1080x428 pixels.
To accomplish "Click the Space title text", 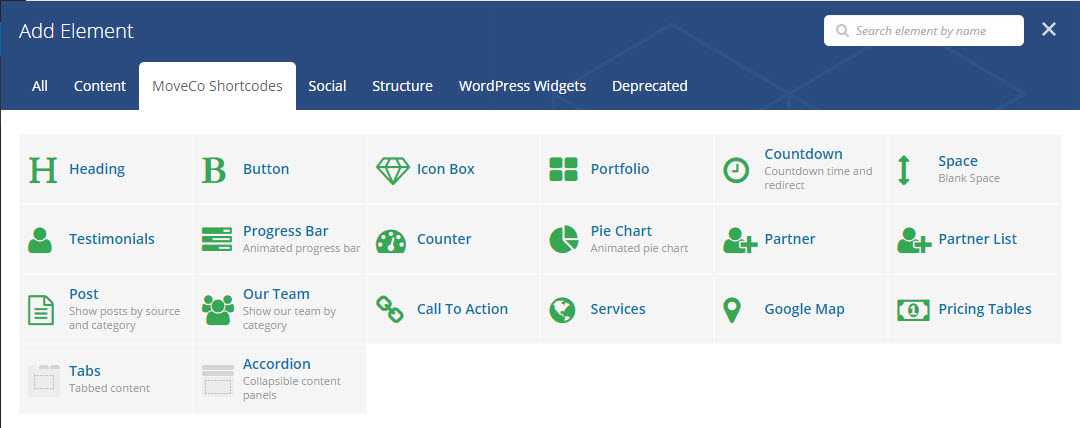I will click(957, 161).
